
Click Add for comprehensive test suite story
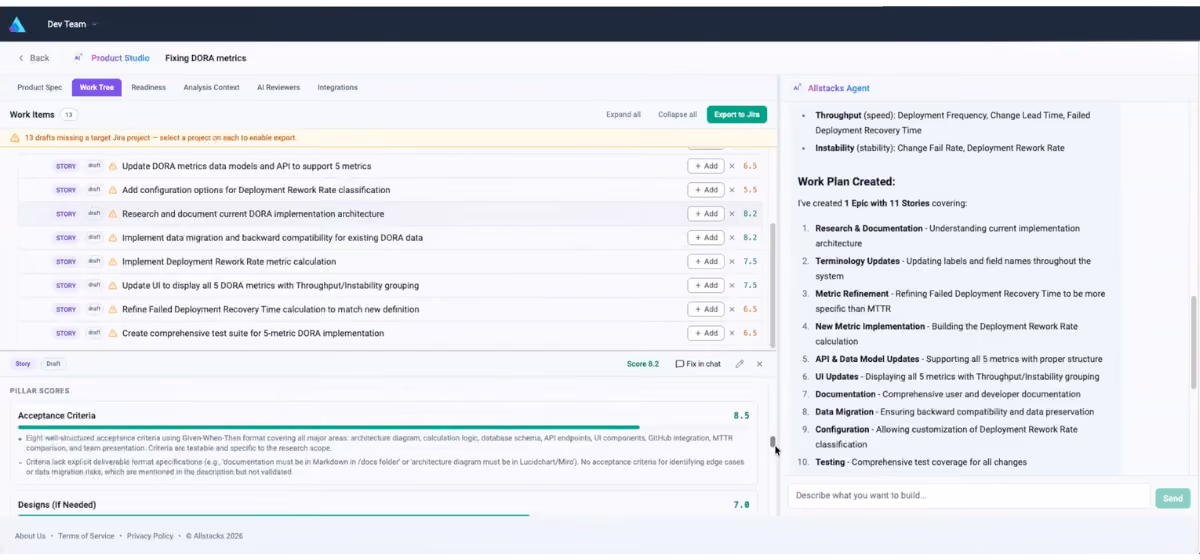(705, 334)
